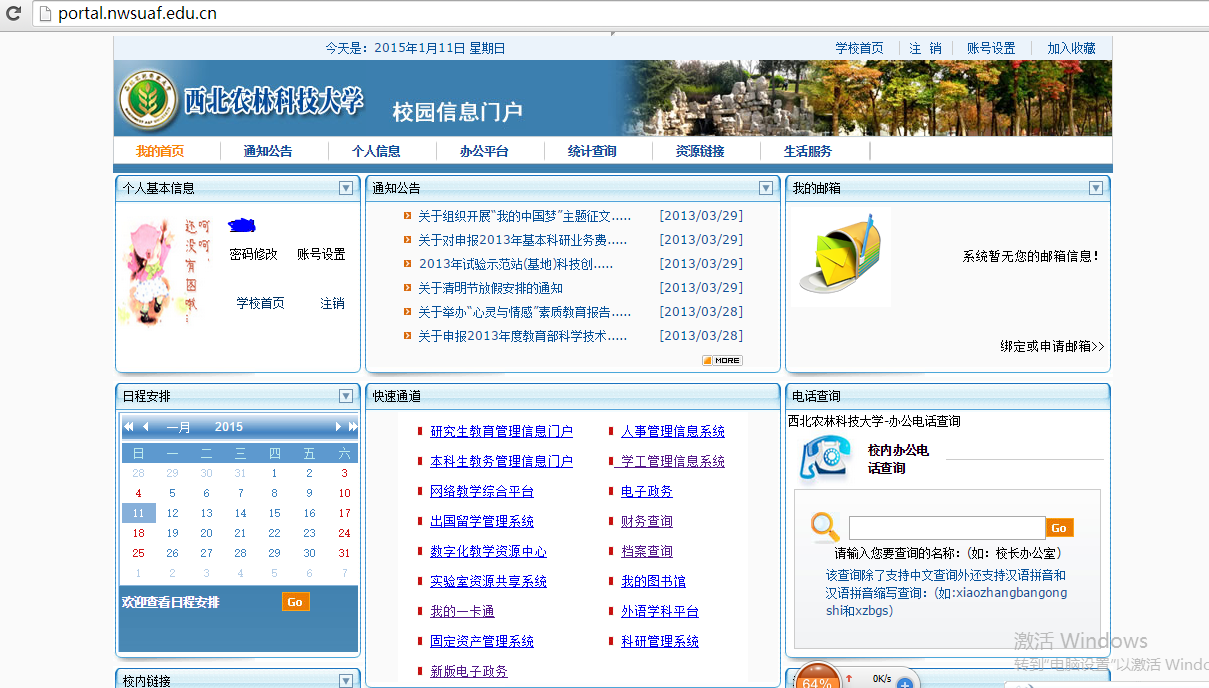Image resolution: width=1209 pixels, height=688 pixels.
Task: Select date 11 in the calendar
Action: (138, 513)
